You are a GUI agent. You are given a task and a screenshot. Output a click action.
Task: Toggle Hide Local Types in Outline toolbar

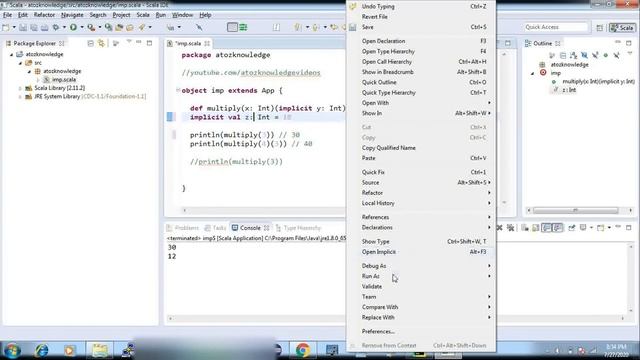pyautogui.click(x=616, y=55)
